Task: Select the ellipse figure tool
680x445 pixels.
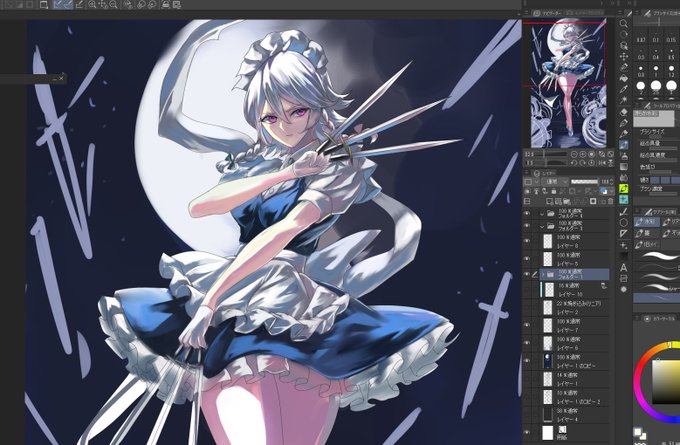Action: point(624,222)
